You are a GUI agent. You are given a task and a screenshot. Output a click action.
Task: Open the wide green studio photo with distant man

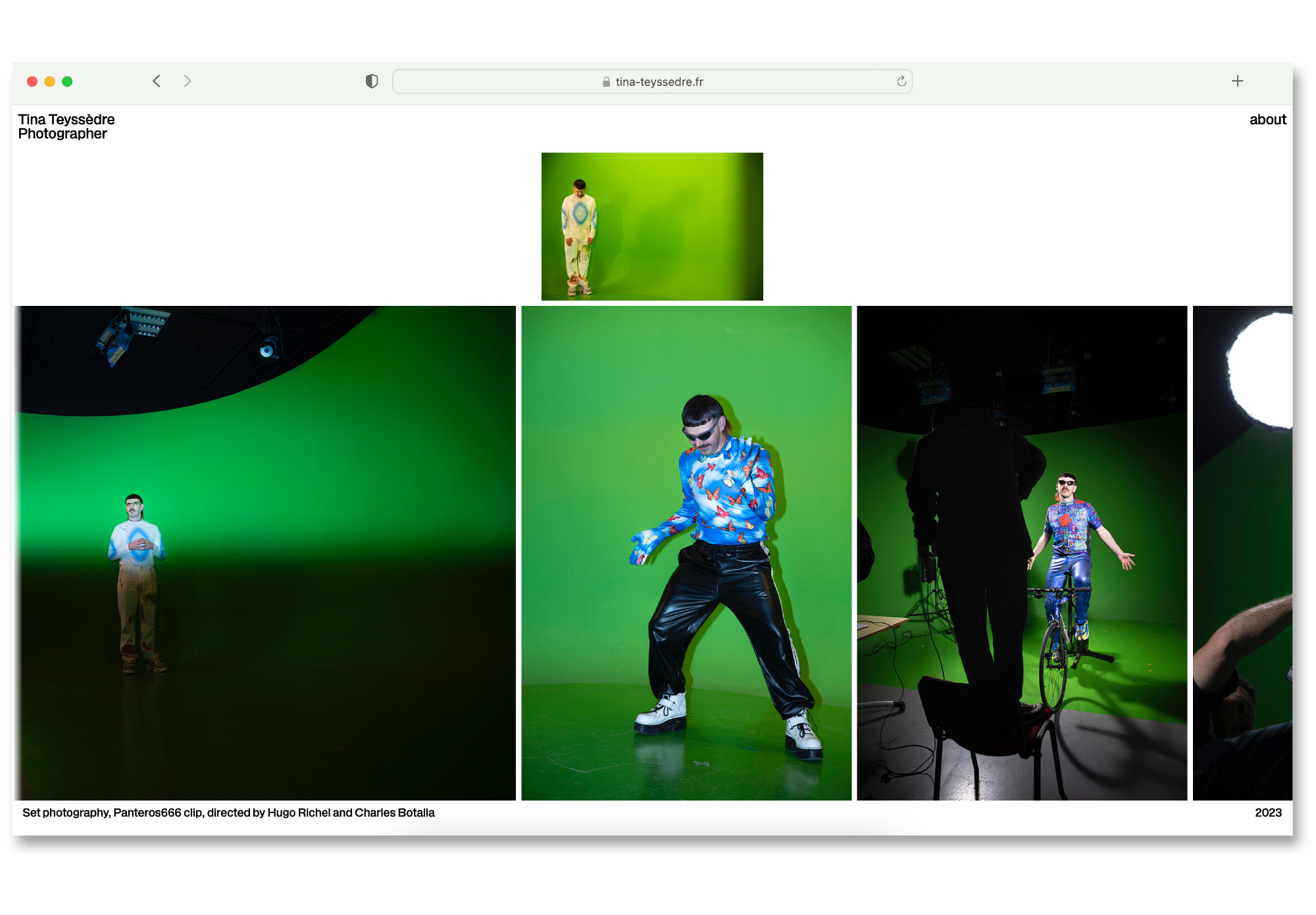[x=265, y=553]
